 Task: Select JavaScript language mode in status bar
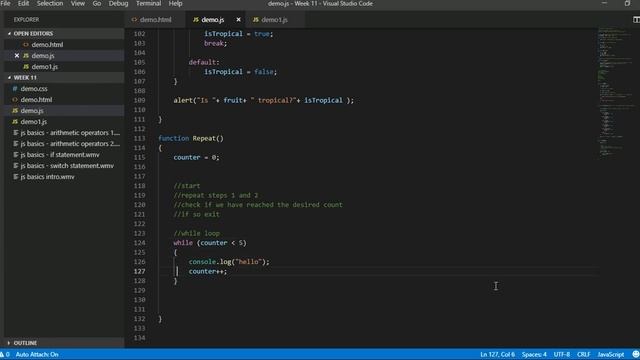pos(611,354)
